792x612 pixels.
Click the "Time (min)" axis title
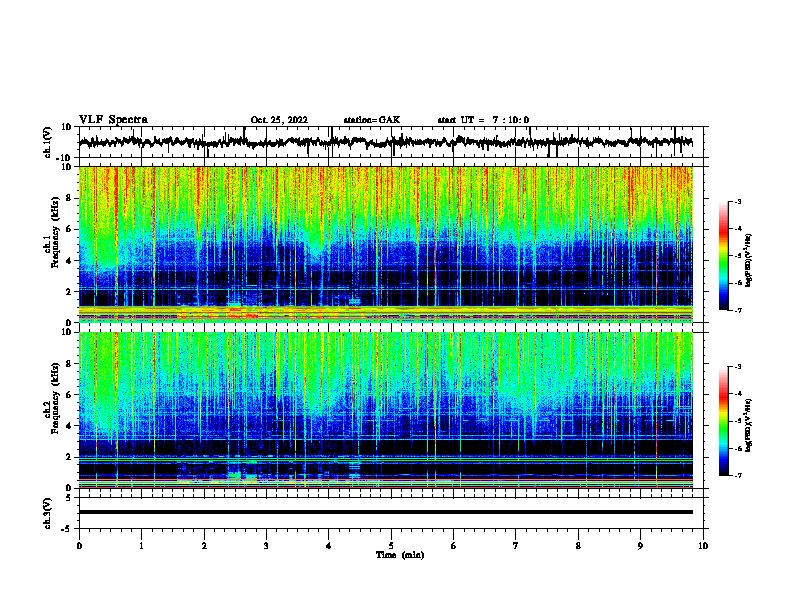pos(400,555)
